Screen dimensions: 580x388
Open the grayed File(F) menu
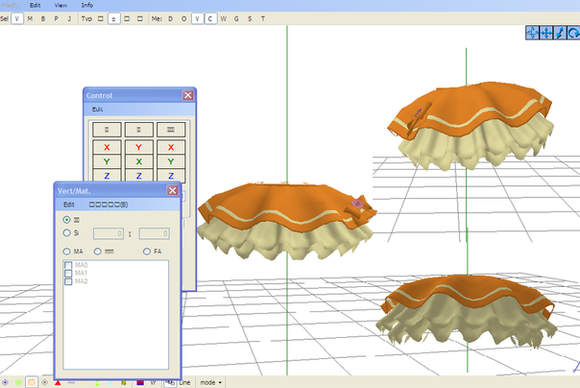[x=10, y=5]
